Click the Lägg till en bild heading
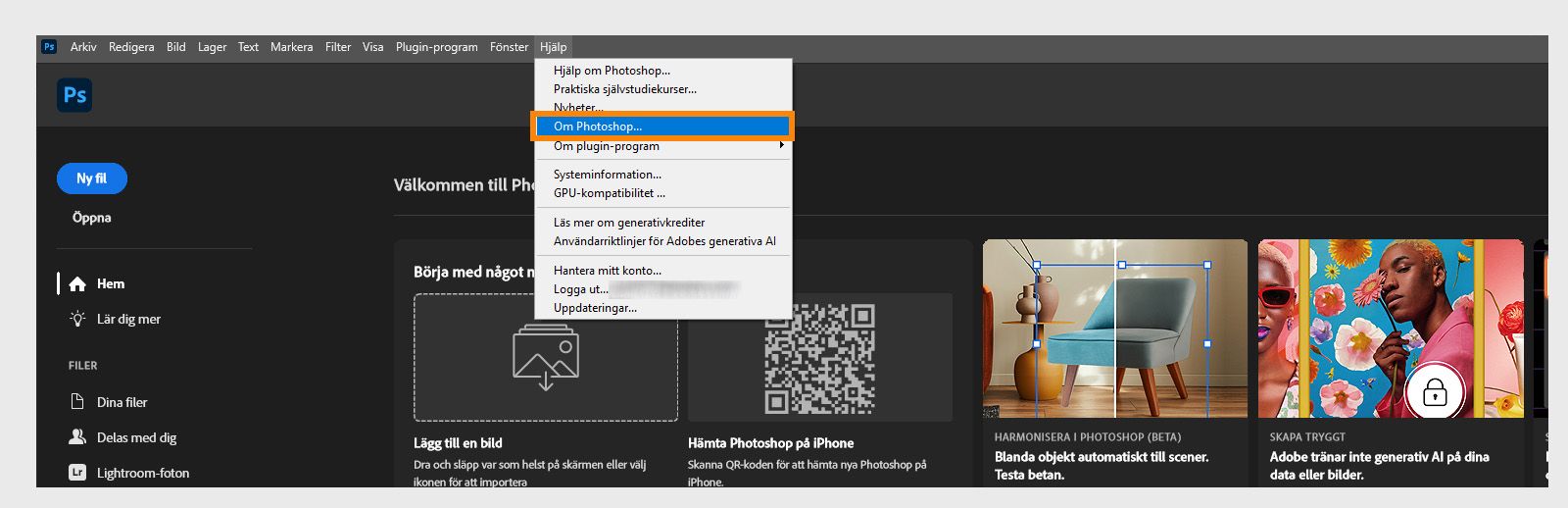This screenshot has width=1568, height=508. point(458,443)
